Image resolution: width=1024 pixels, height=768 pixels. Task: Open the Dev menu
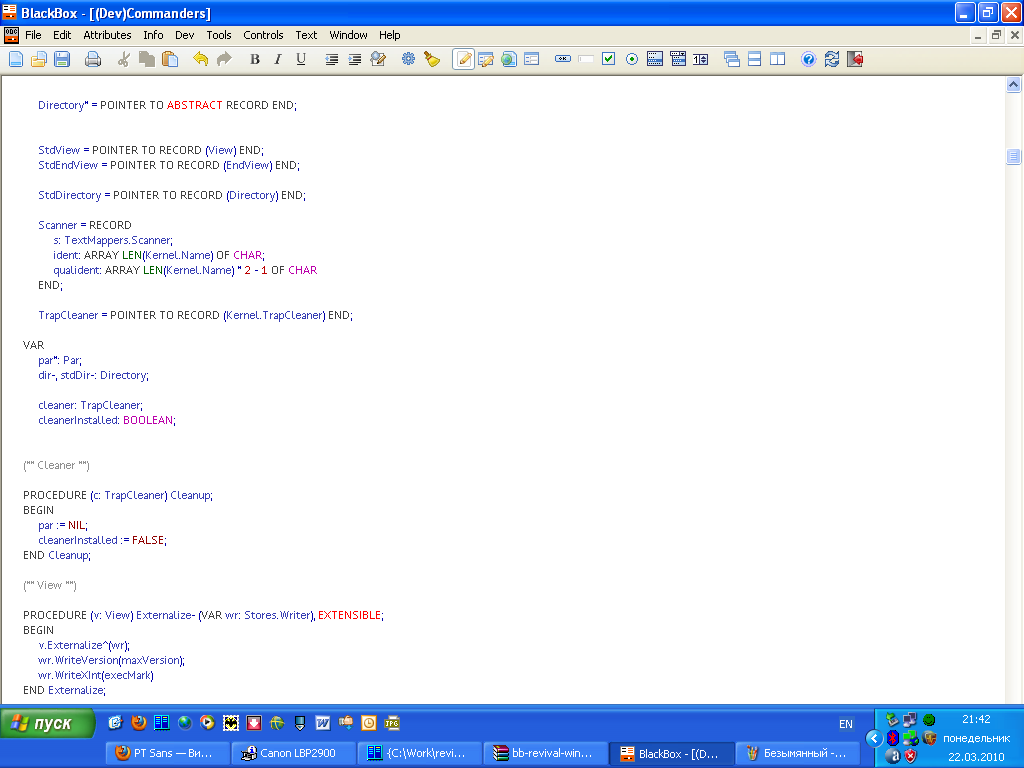click(185, 35)
